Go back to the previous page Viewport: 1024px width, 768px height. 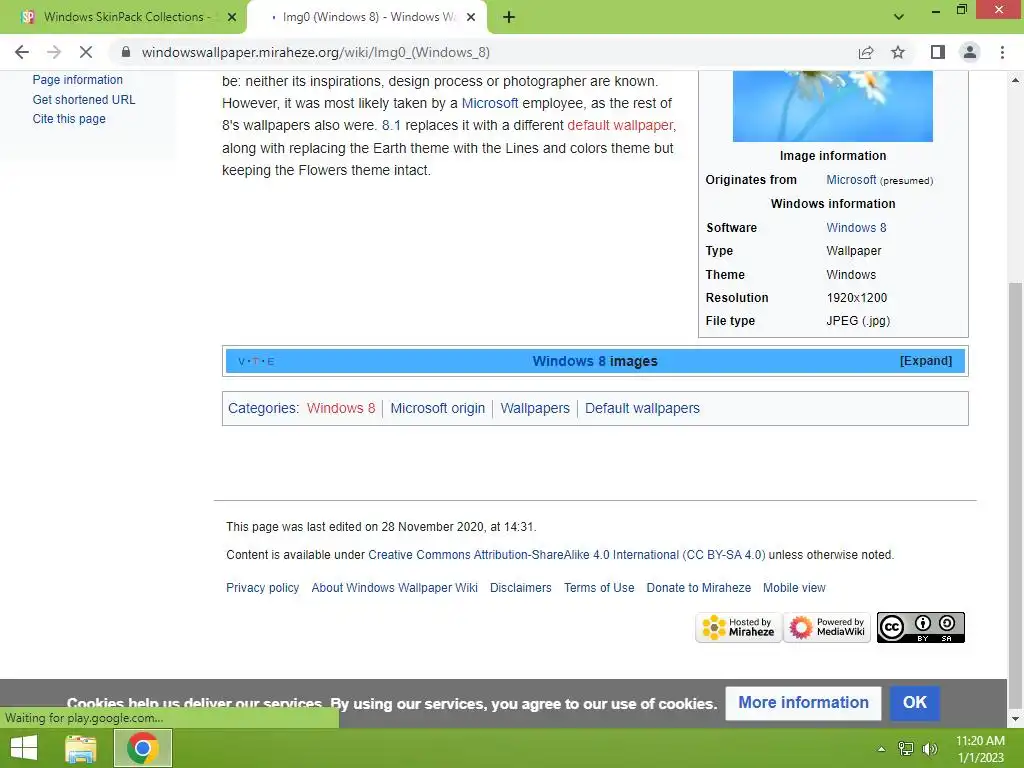22,52
